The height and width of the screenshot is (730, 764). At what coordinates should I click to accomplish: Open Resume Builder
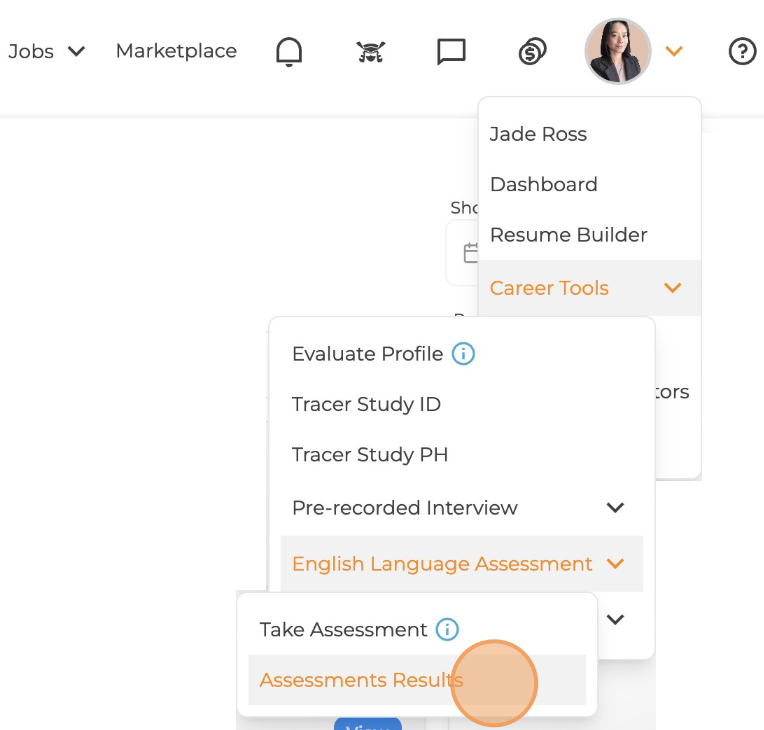(x=568, y=235)
